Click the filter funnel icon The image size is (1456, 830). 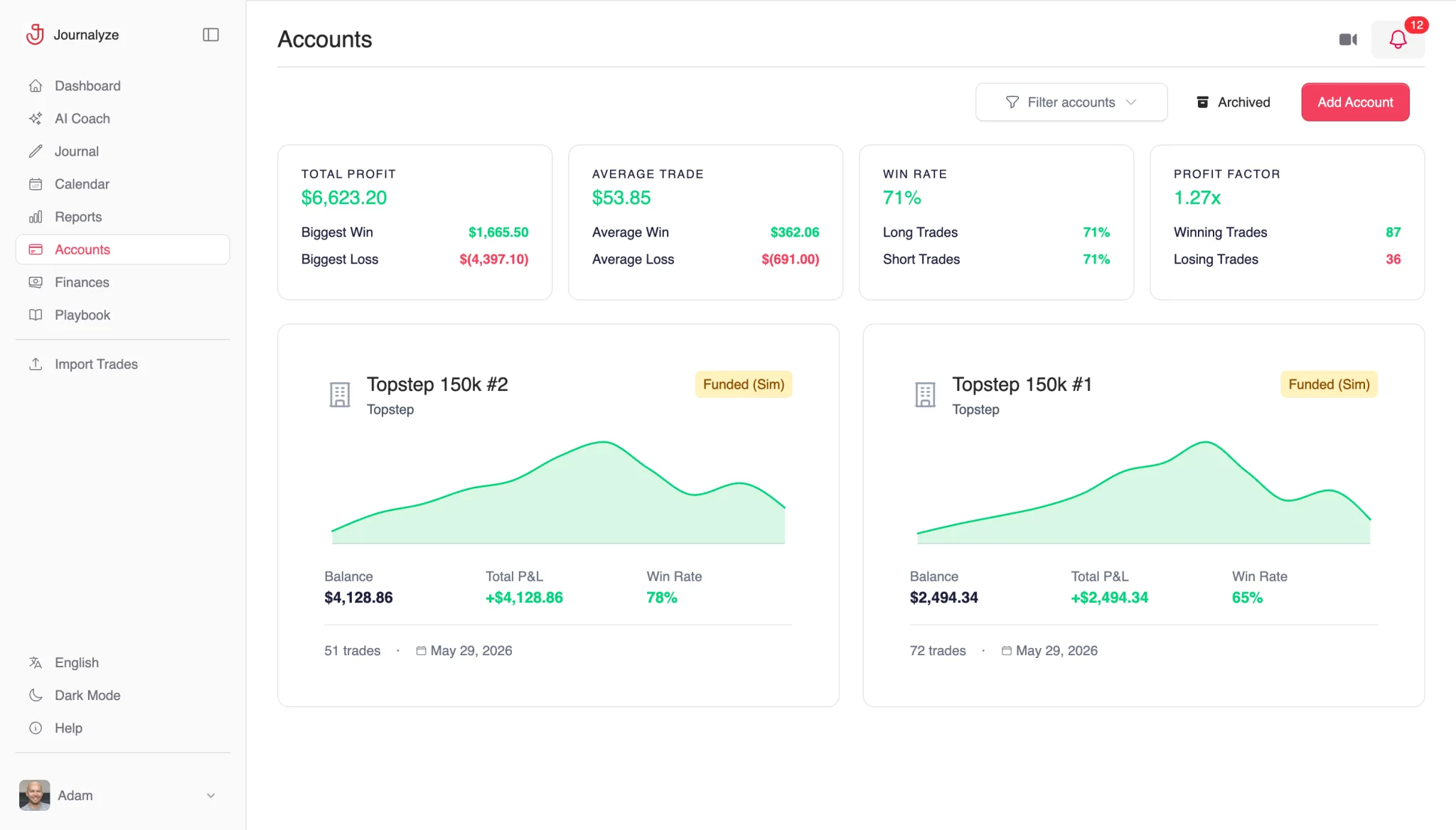1012,102
